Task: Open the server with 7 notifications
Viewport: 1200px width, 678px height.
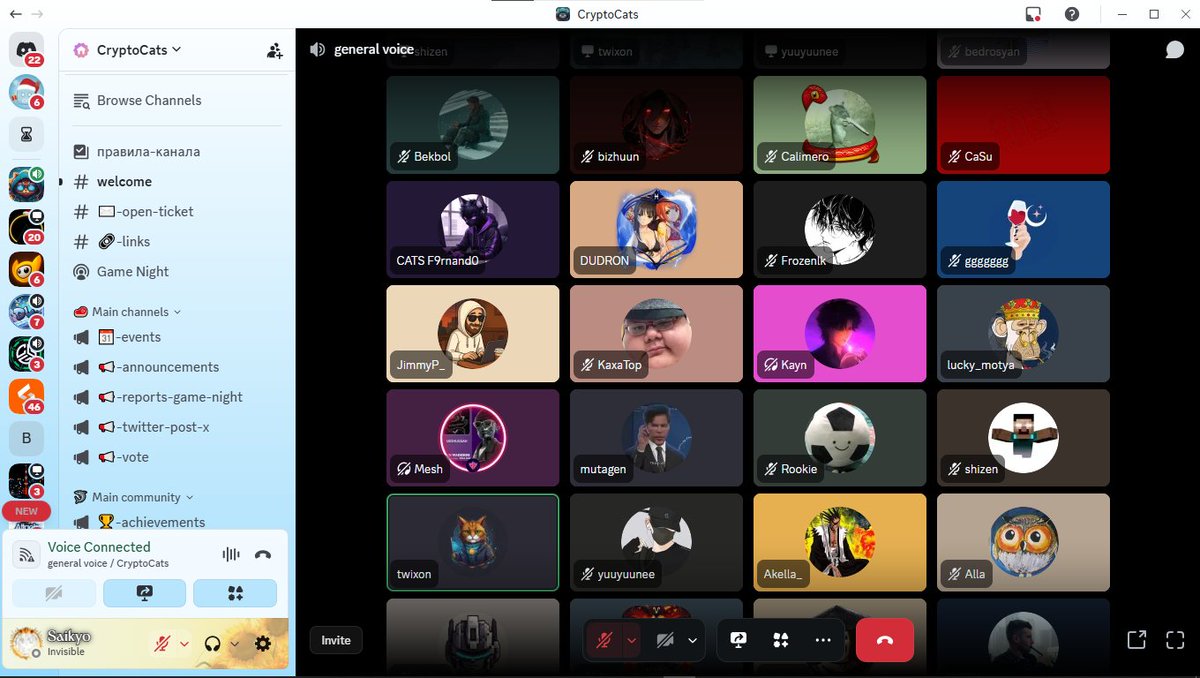Action: (x=26, y=311)
